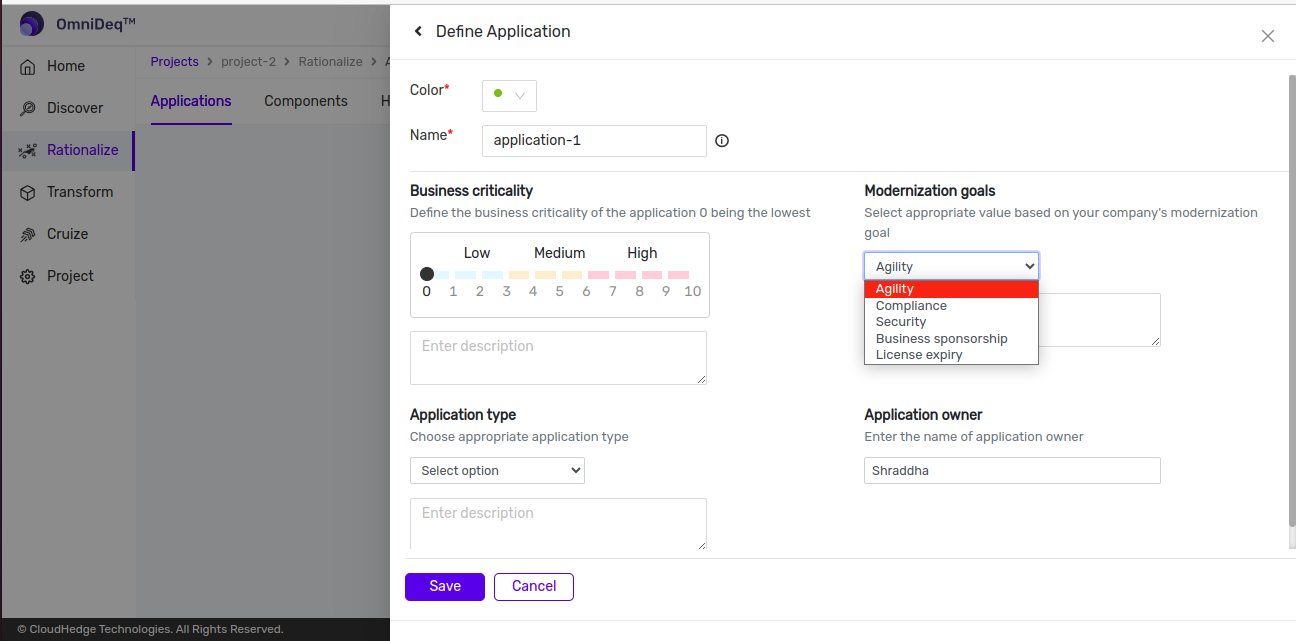Switch to the Components tab
Viewport: 1296px width, 641px height.
[306, 101]
